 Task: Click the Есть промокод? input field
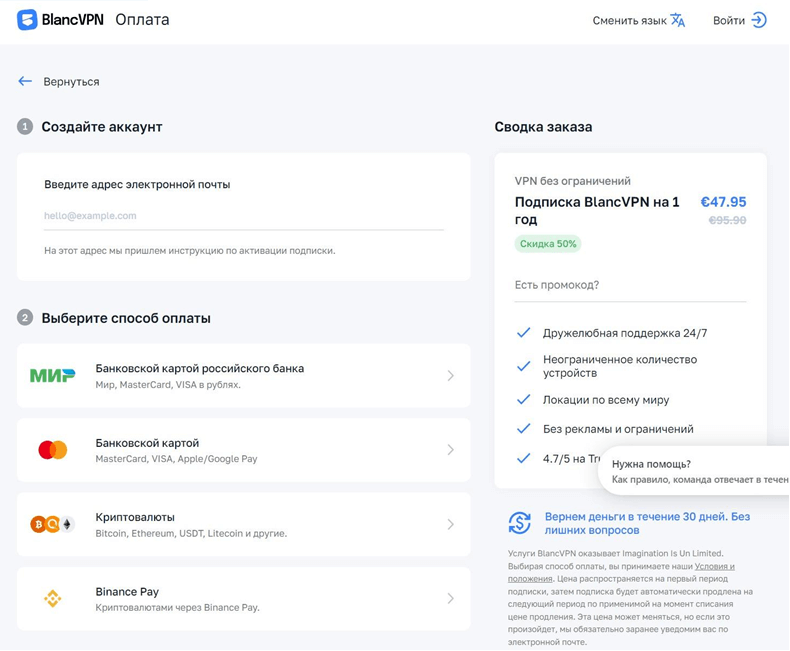click(629, 285)
